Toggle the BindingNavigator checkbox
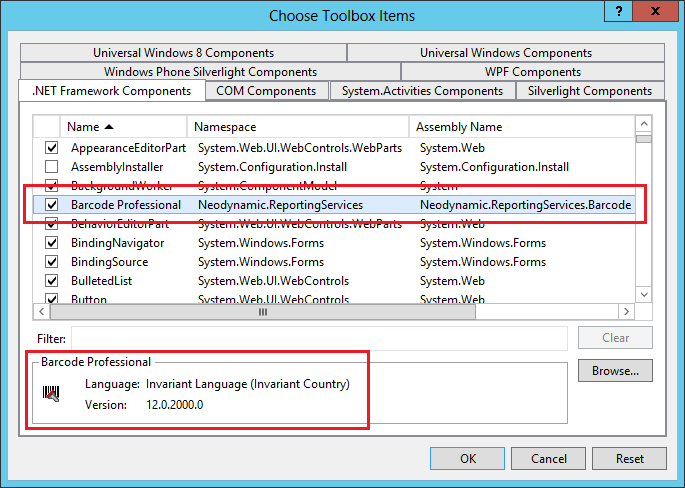 coord(52,243)
